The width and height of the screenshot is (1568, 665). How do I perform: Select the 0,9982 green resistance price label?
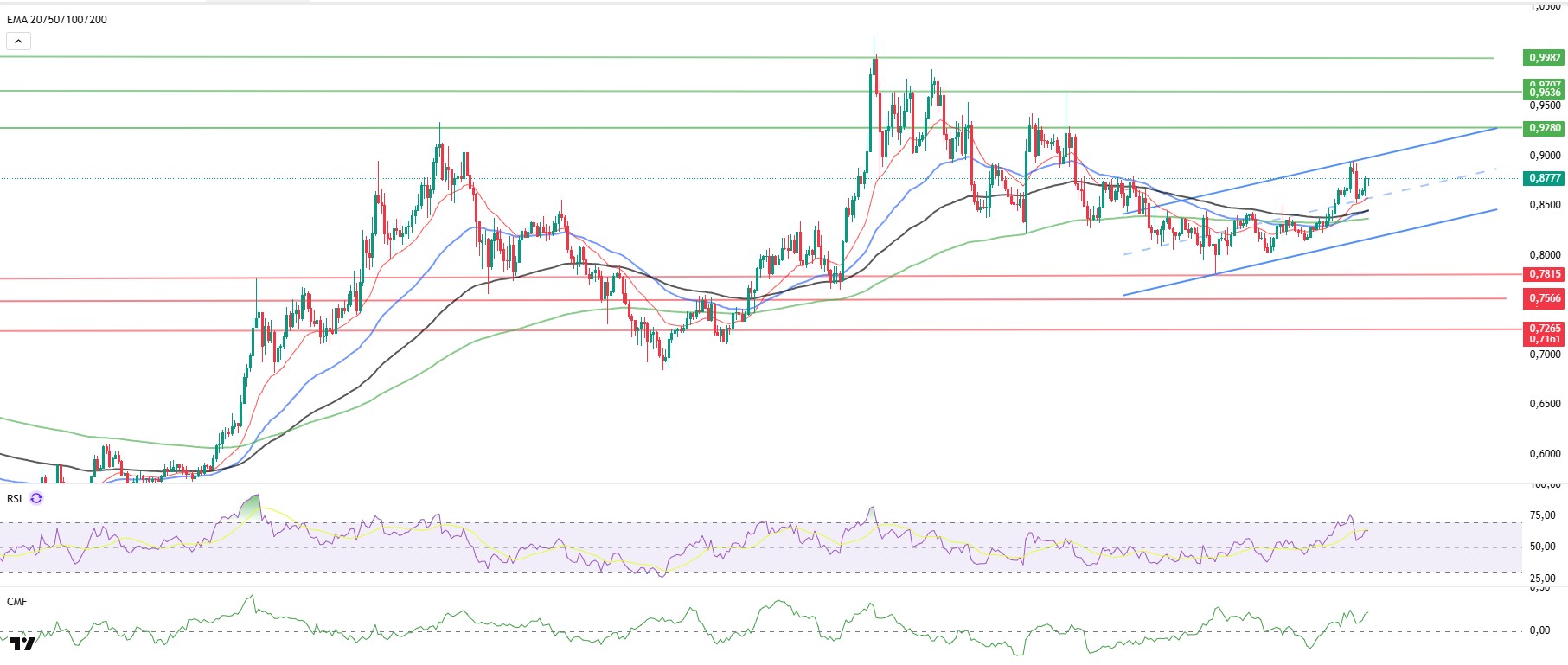(1545, 58)
